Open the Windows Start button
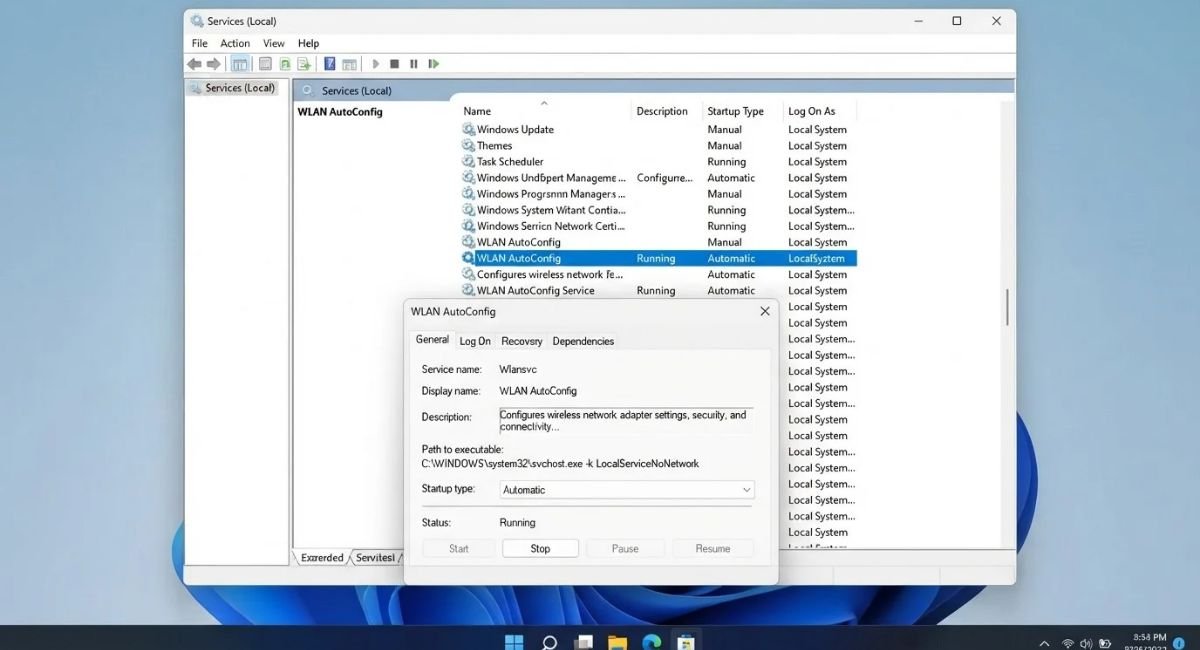 click(x=514, y=641)
